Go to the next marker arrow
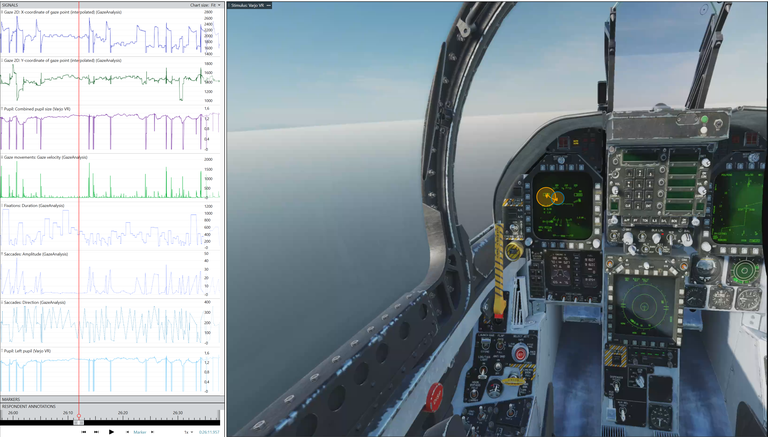This screenshot has width=768, height=437. (152, 432)
